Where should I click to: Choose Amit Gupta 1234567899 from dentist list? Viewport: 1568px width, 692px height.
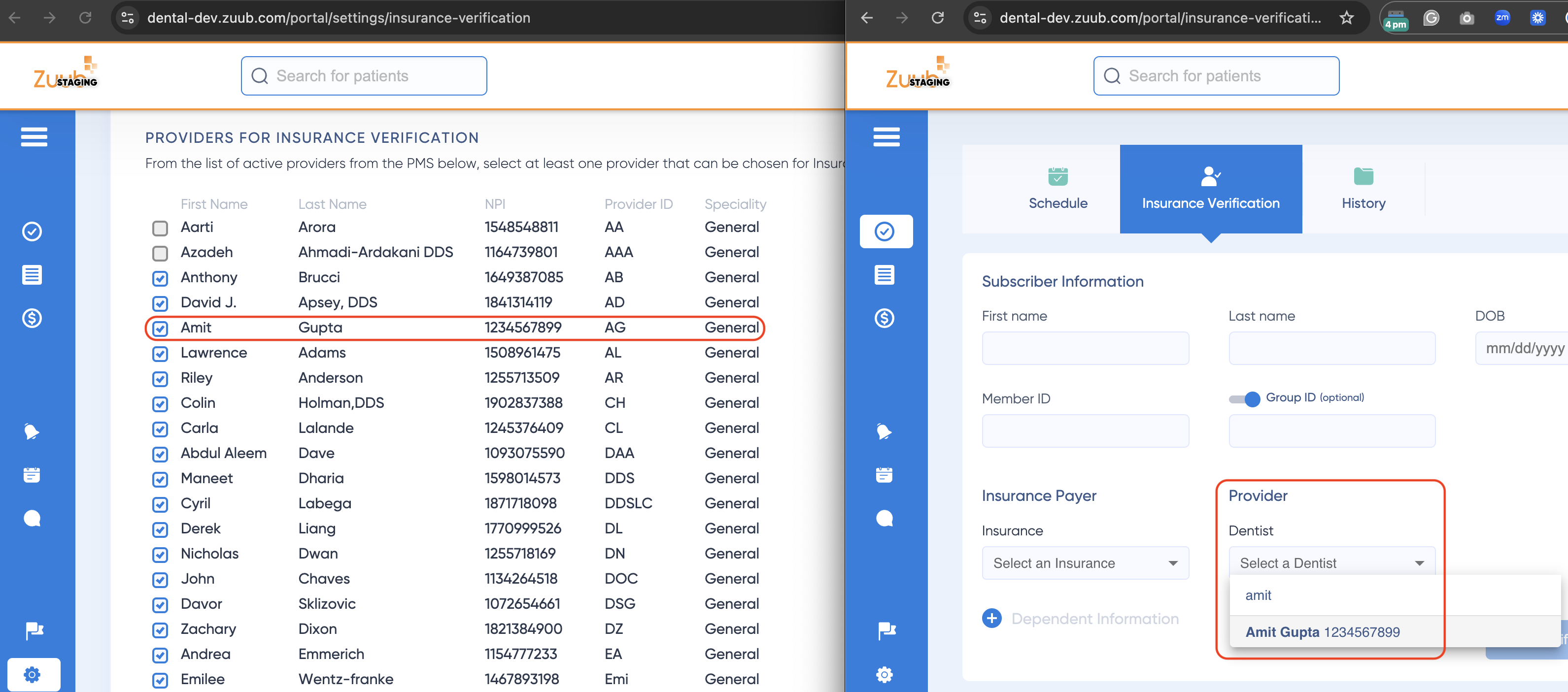click(1322, 632)
